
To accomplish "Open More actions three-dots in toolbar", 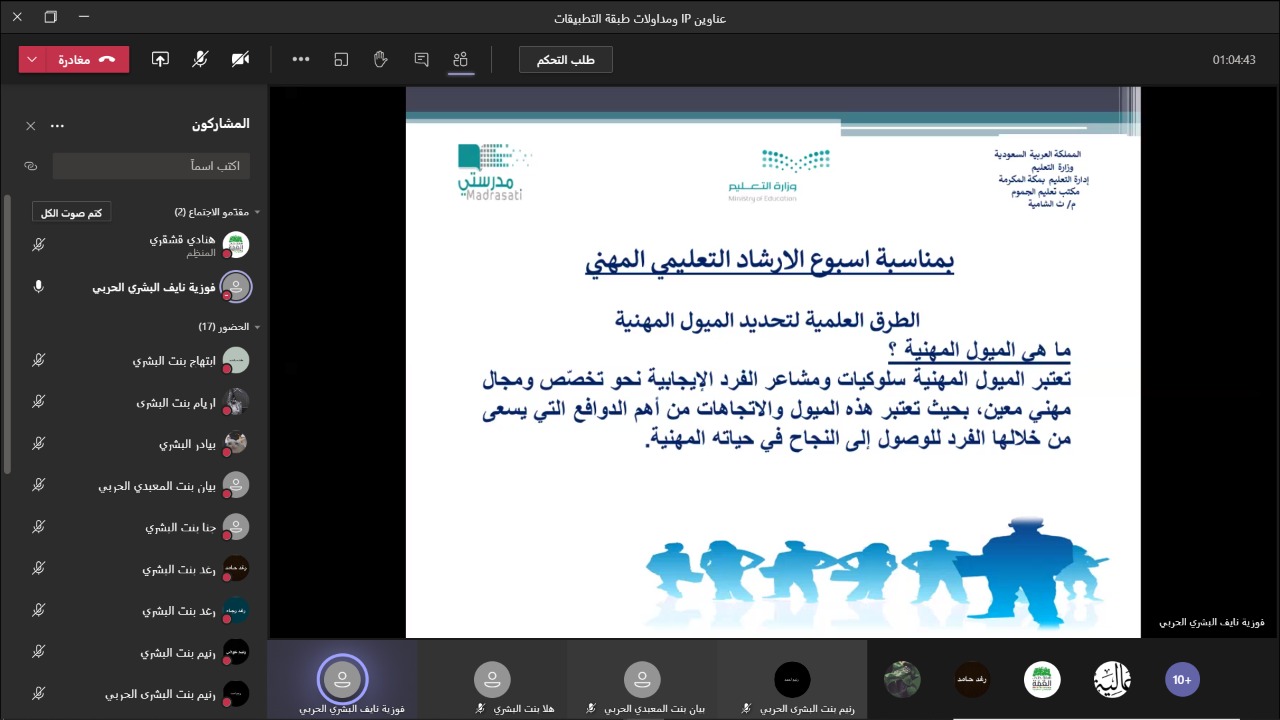I will point(301,60).
